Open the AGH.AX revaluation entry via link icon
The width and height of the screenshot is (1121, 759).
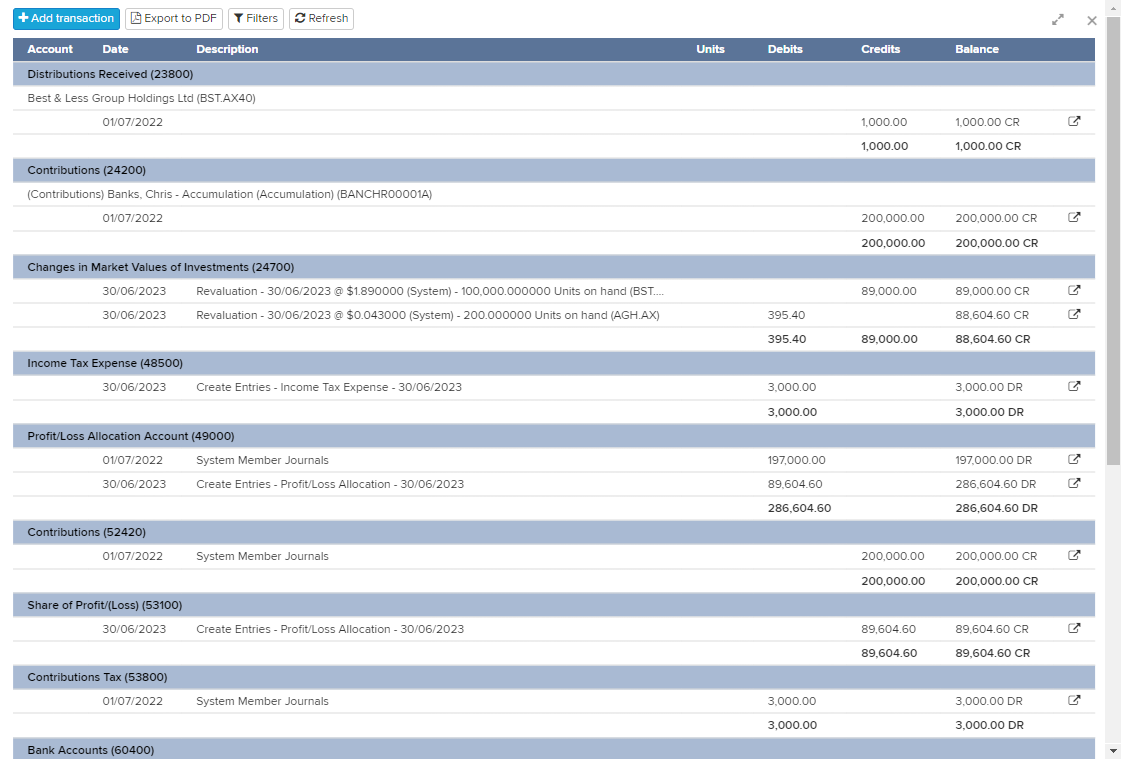pos(1074,314)
